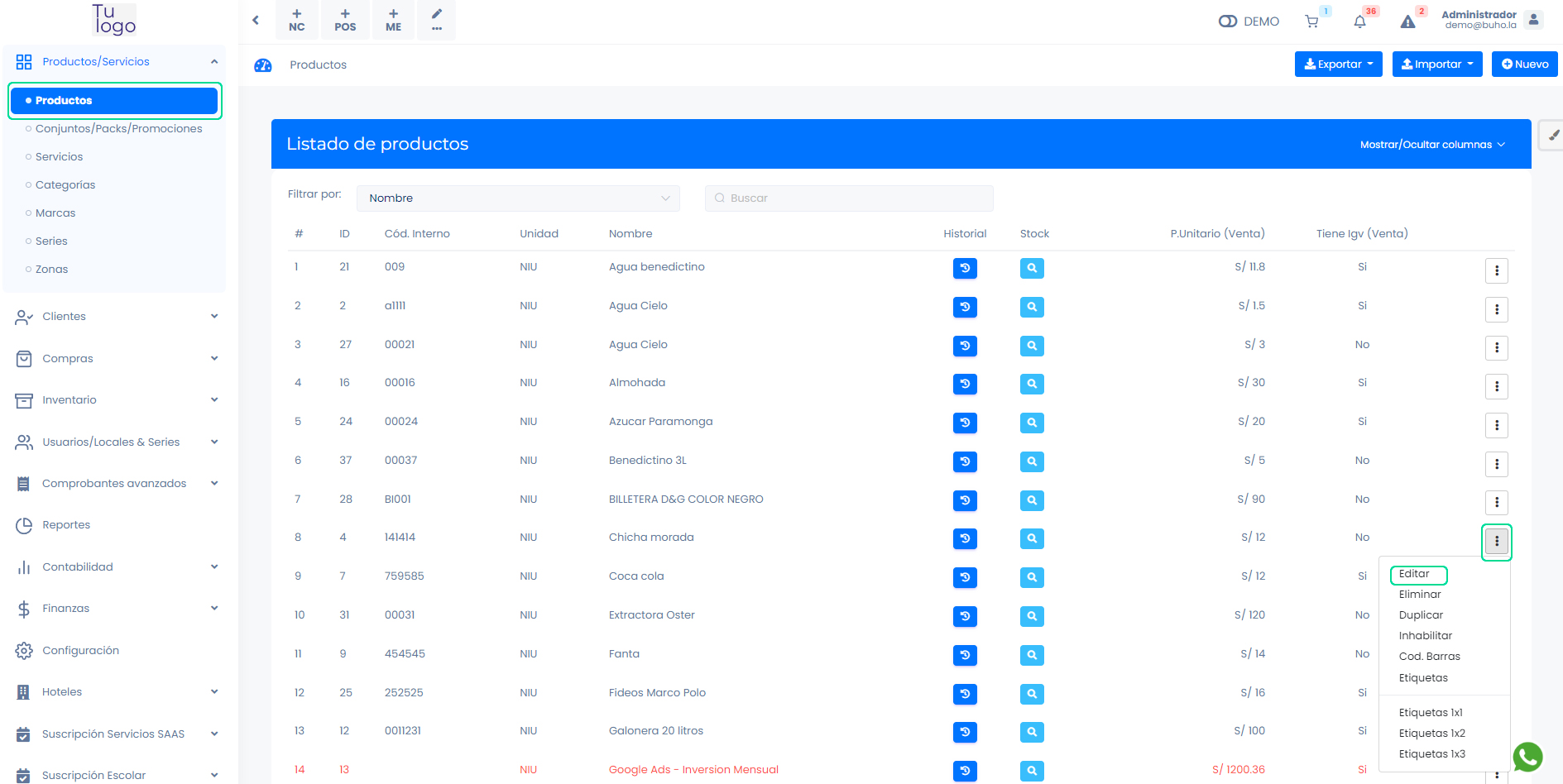1563x784 pixels.
Task: Expand the Compras menu
Action: click(114, 359)
